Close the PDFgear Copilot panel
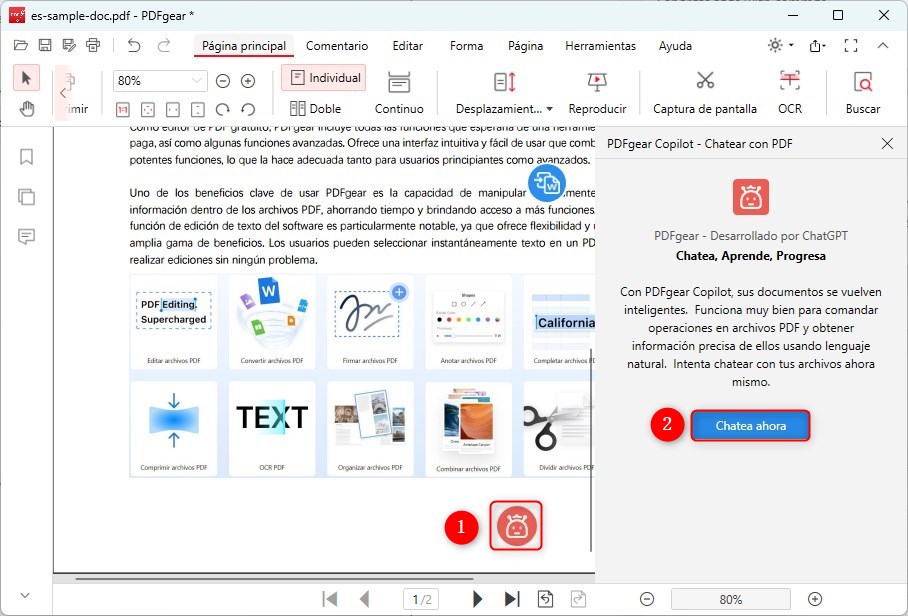The image size is (908, 616). tap(887, 144)
